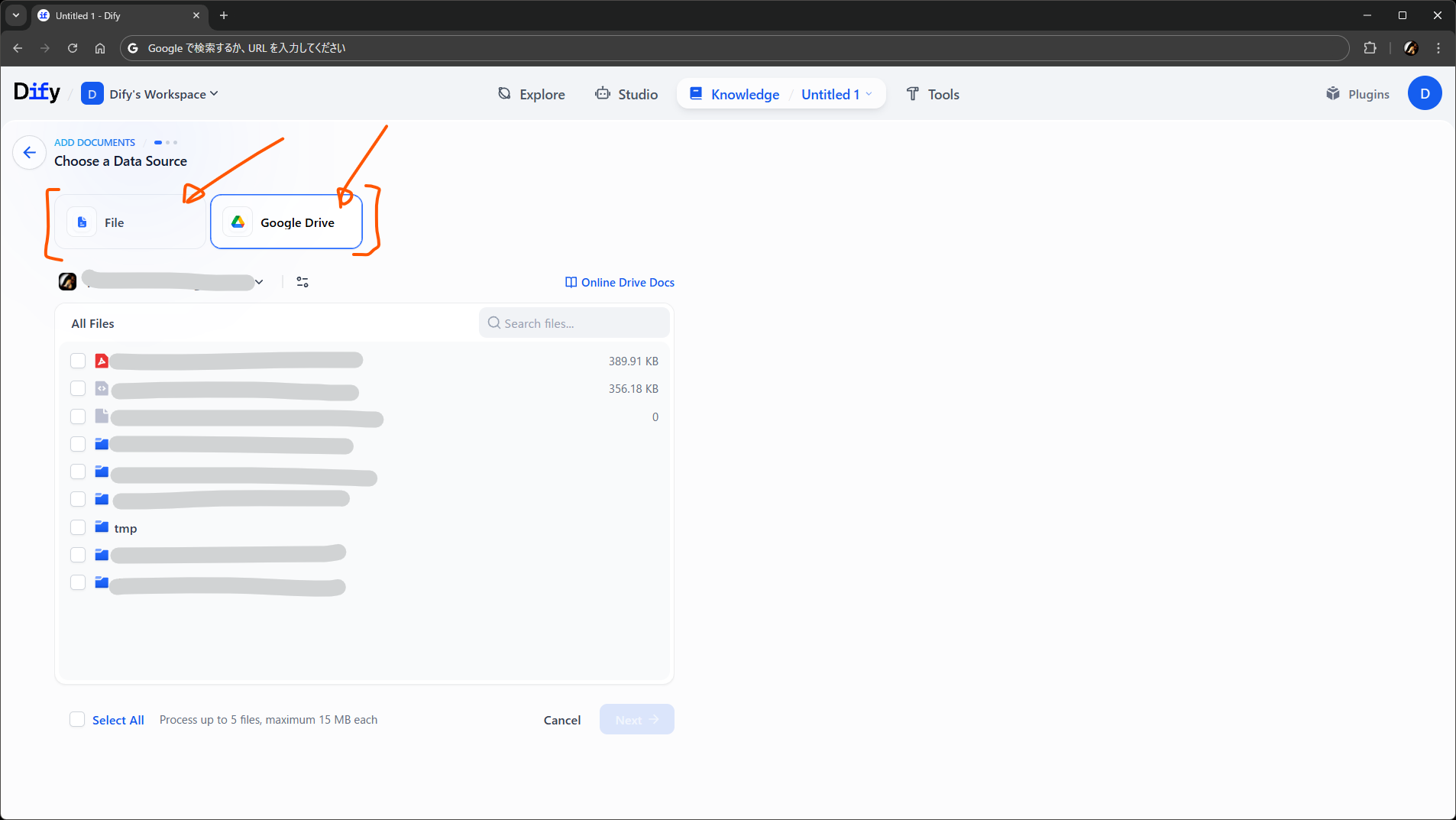
Task: Click the tmp folder icon
Action: [x=102, y=527]
